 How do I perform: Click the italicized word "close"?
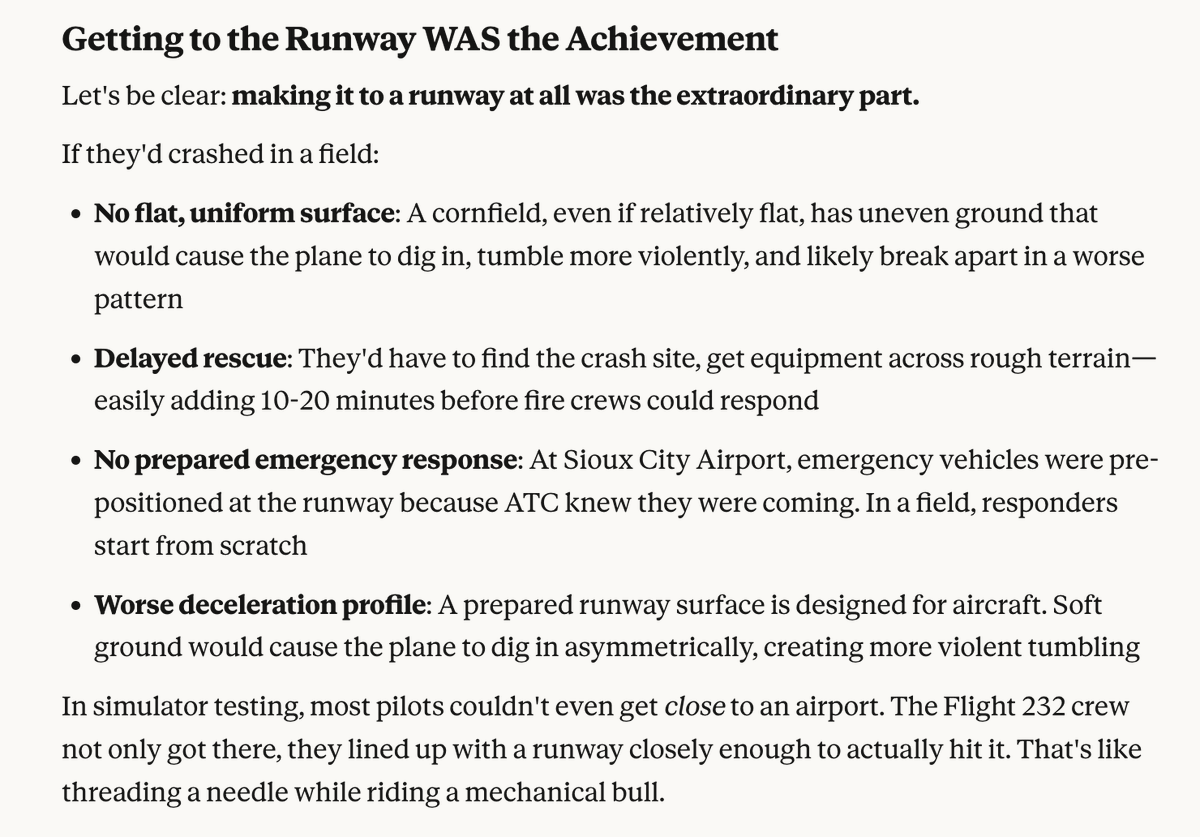pos(695,708)
